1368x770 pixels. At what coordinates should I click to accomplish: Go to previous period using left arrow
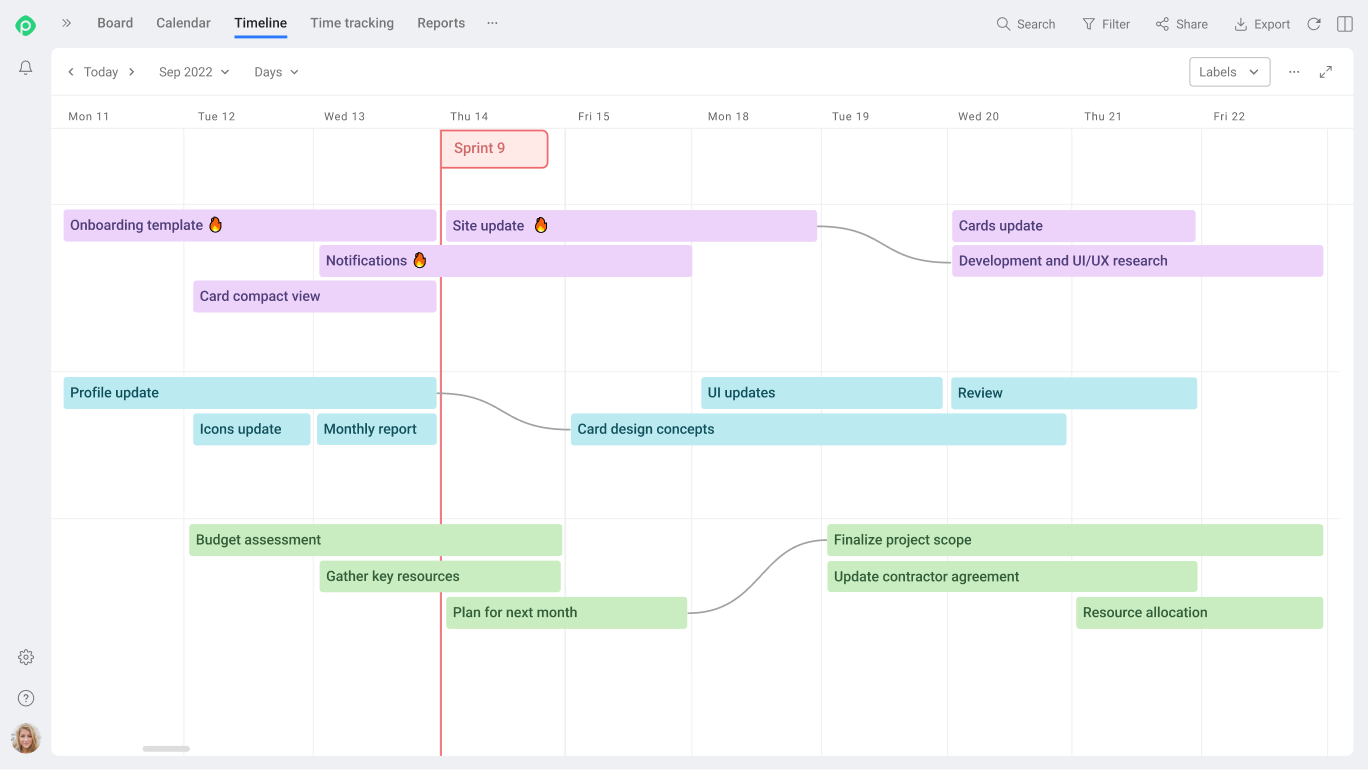point(71,72)
